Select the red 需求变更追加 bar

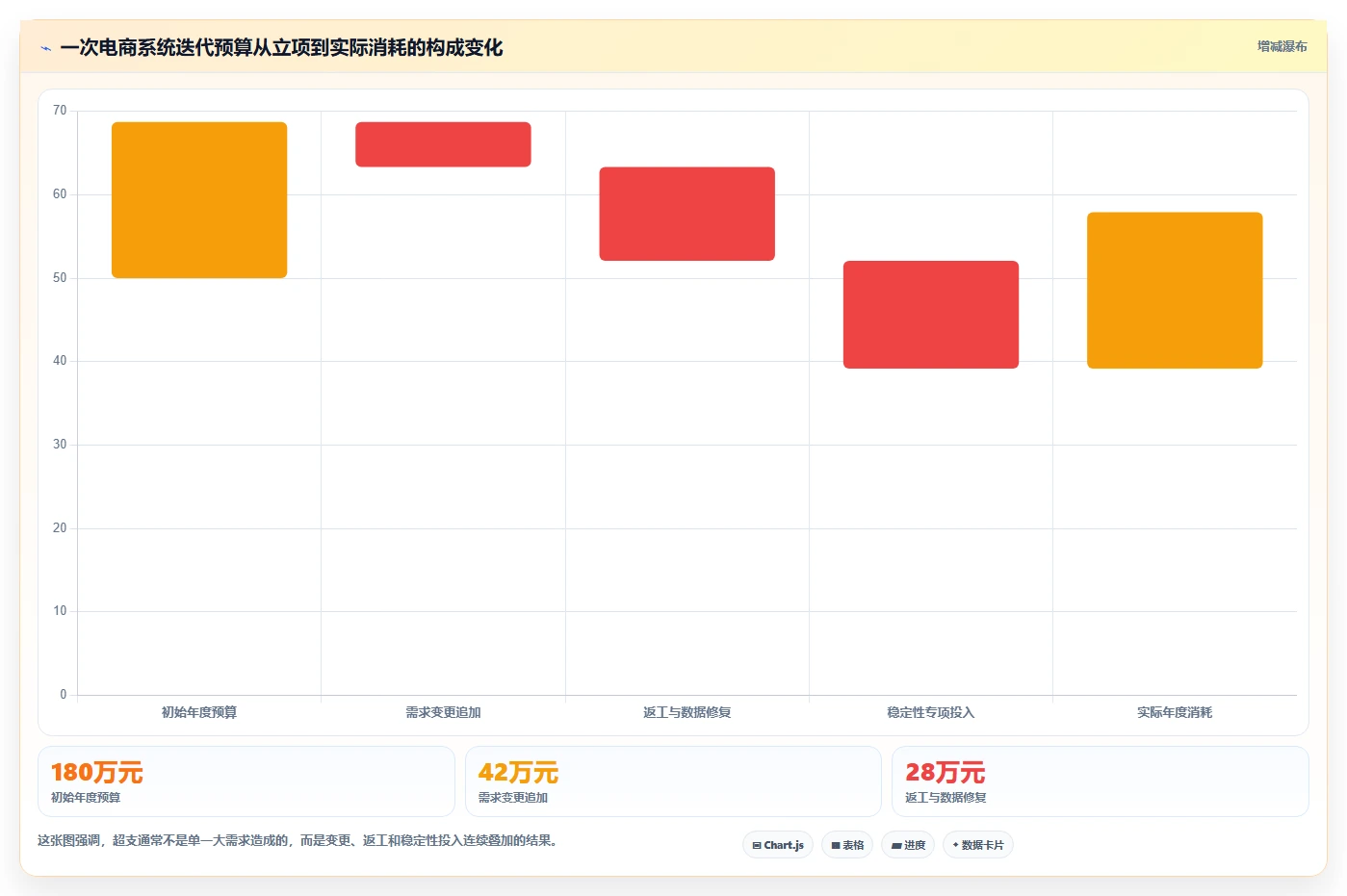point(443,144)
